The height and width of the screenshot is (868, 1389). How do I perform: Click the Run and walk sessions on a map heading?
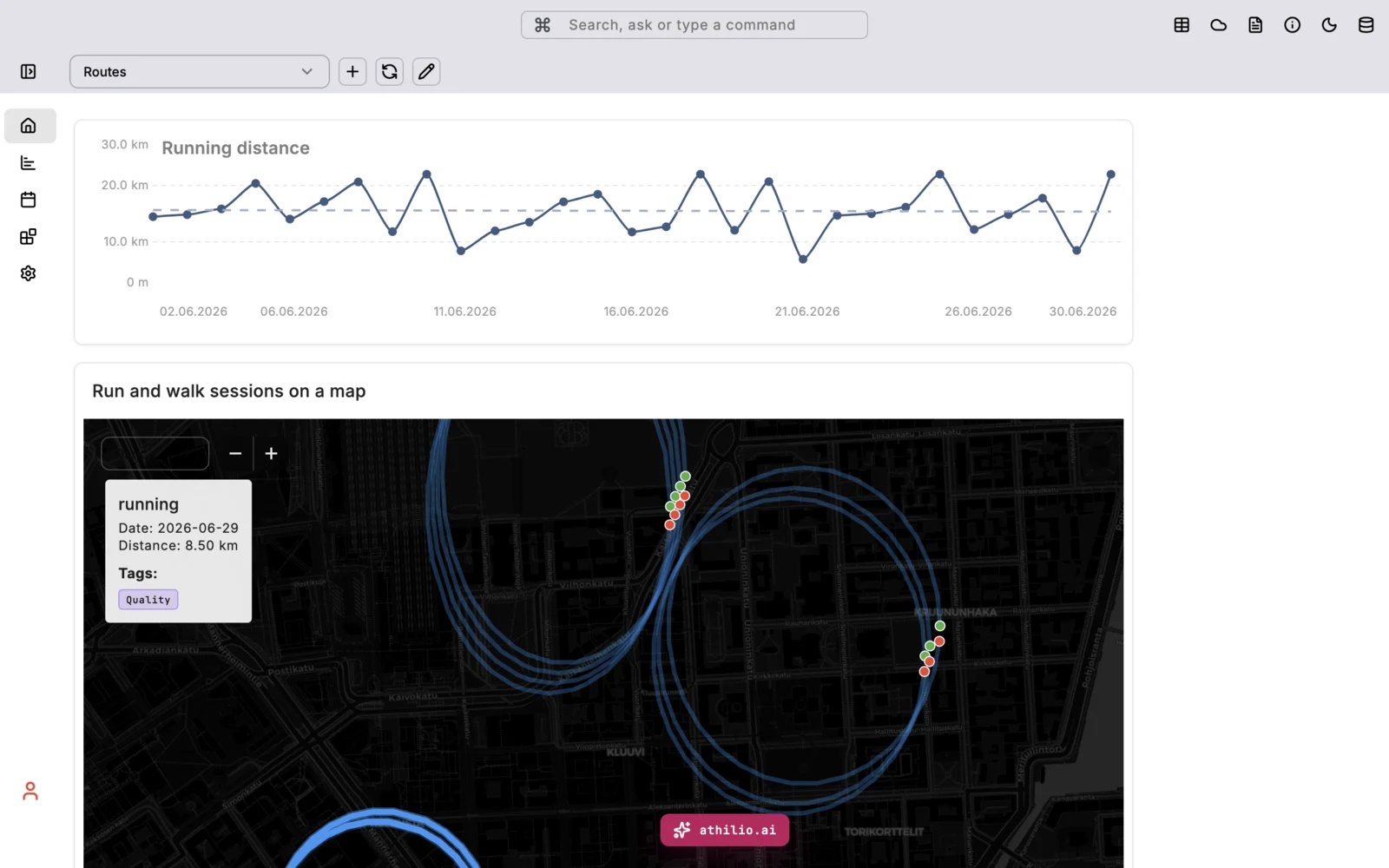pos(229,391)
